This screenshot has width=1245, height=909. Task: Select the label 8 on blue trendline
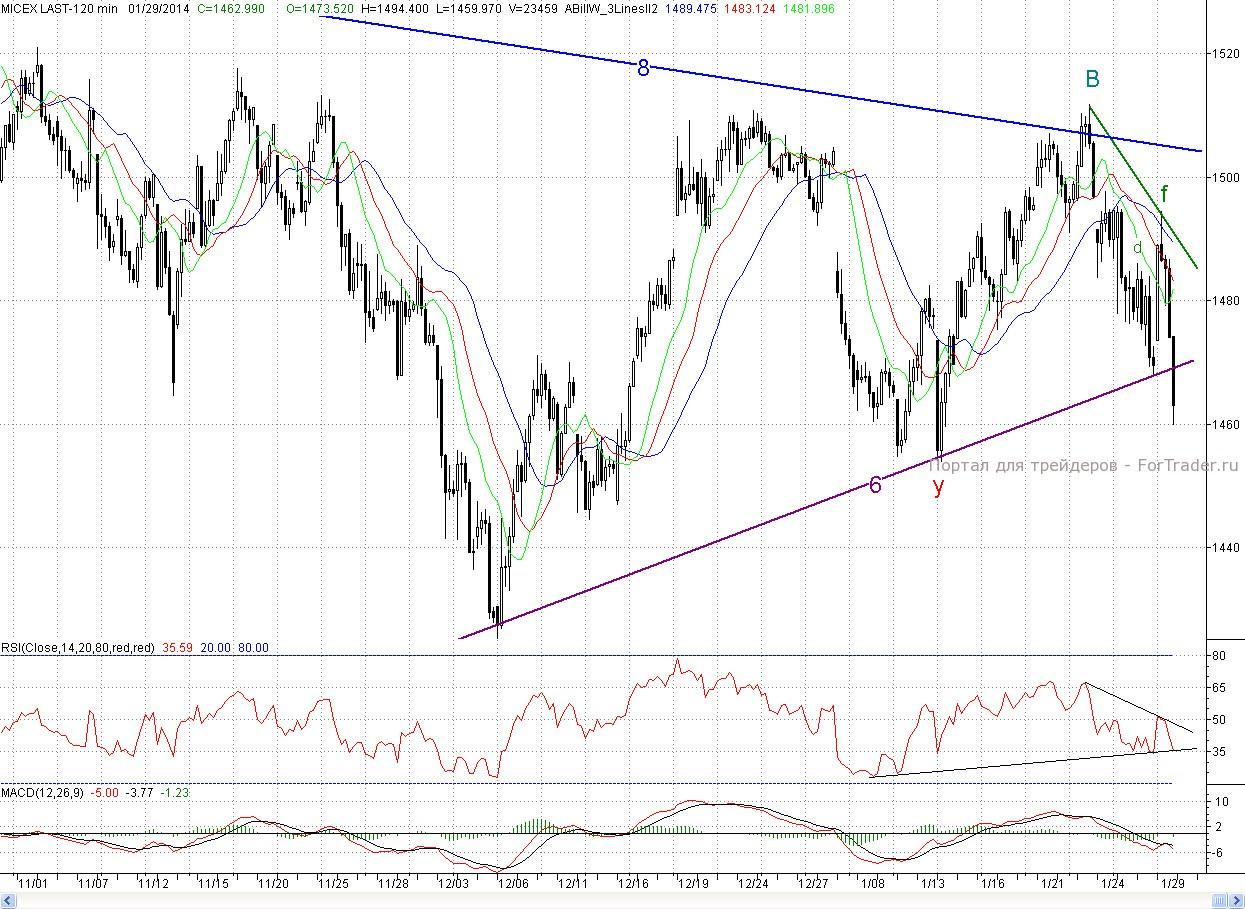point(643,68)
